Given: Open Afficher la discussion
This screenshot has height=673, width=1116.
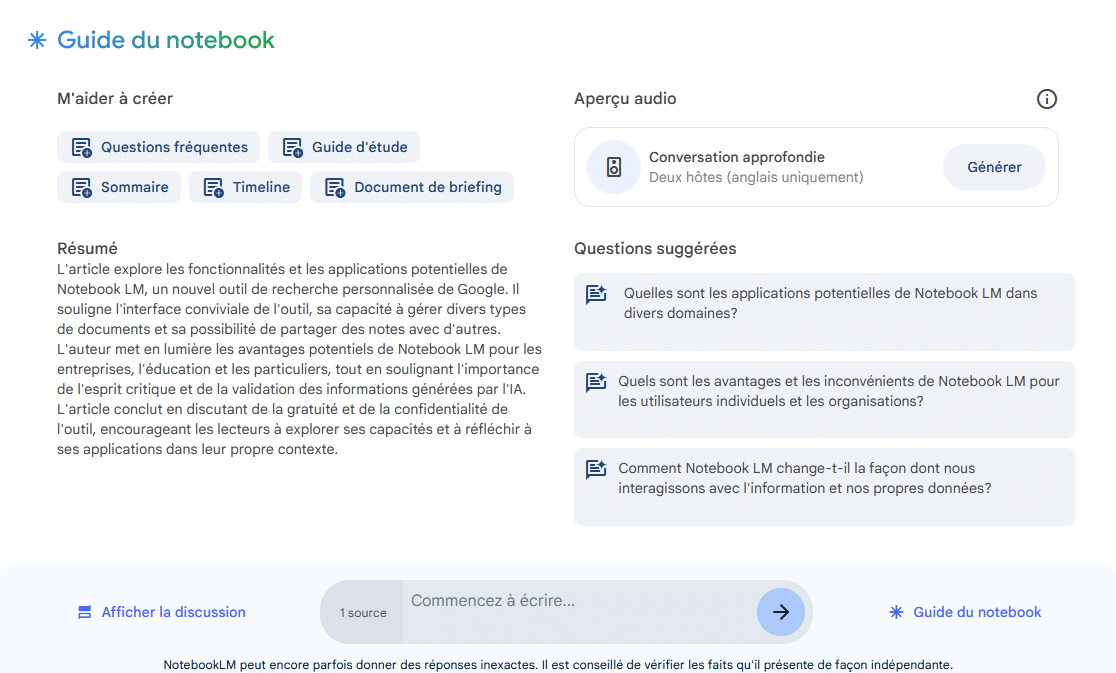Looking at the screenshot, I should click(162, 612).
